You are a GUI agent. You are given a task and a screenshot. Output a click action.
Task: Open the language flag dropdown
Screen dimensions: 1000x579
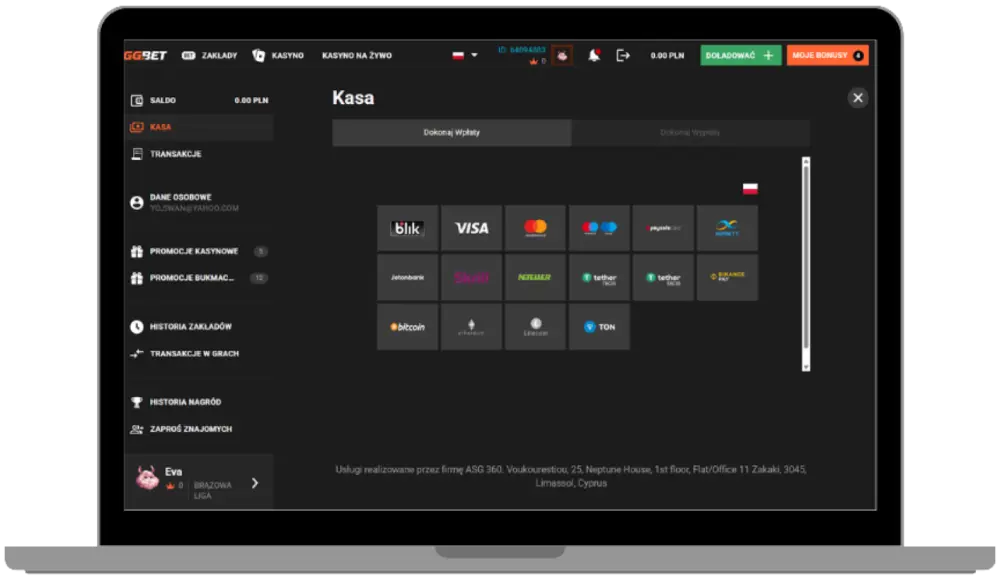coord(465,55)
